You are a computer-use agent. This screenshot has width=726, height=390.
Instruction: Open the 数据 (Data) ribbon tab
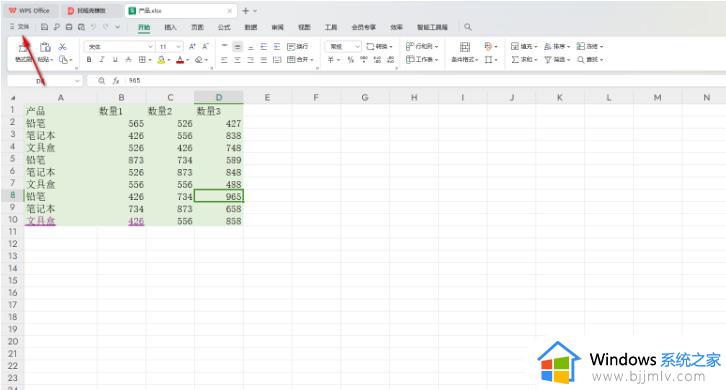tap(250, 27)
